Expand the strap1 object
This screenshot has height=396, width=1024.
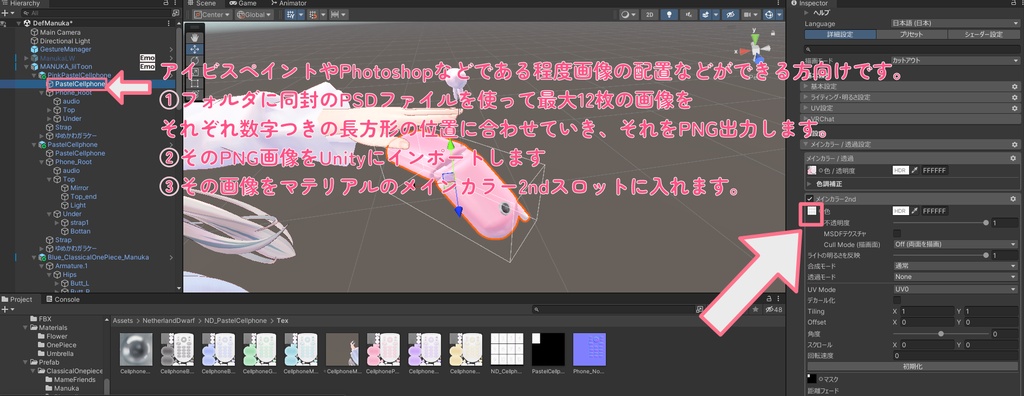coord(58,222)
